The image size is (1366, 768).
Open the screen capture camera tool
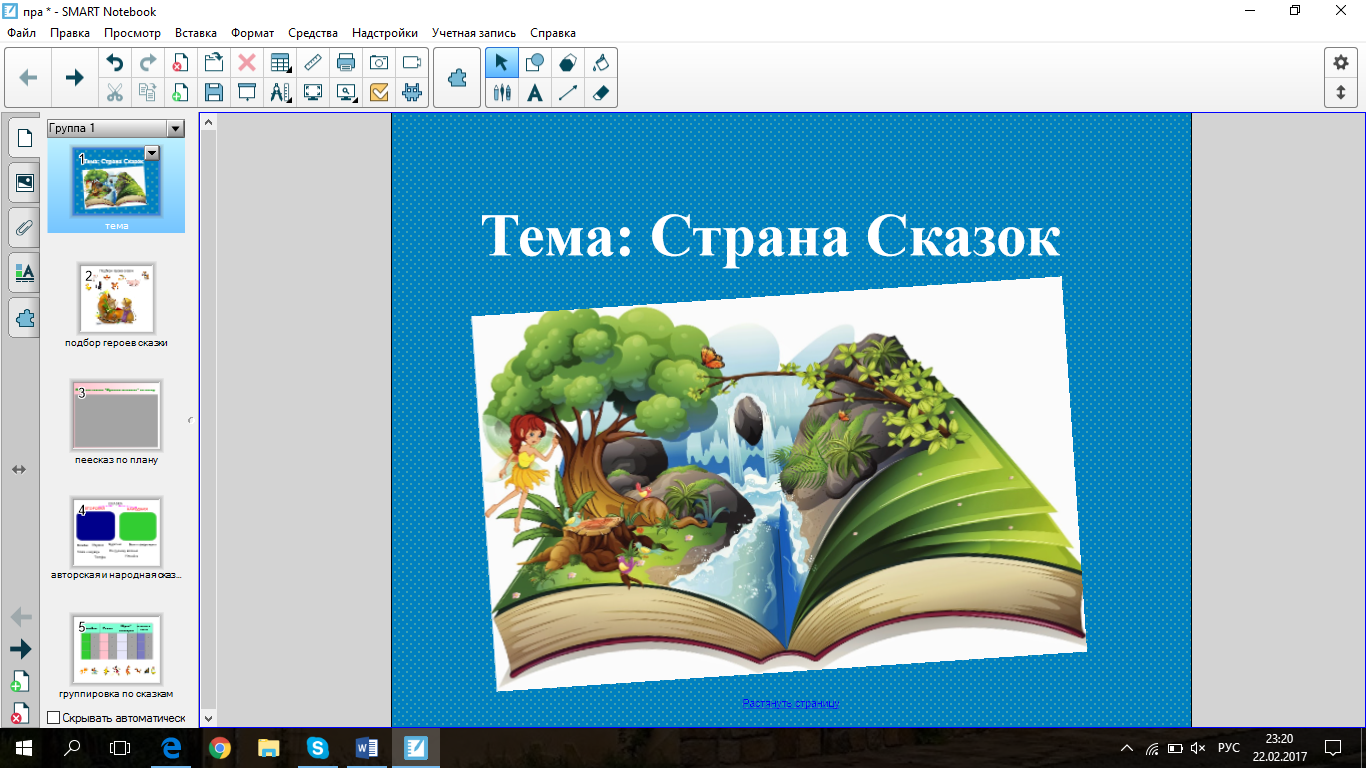pos(379,62)
